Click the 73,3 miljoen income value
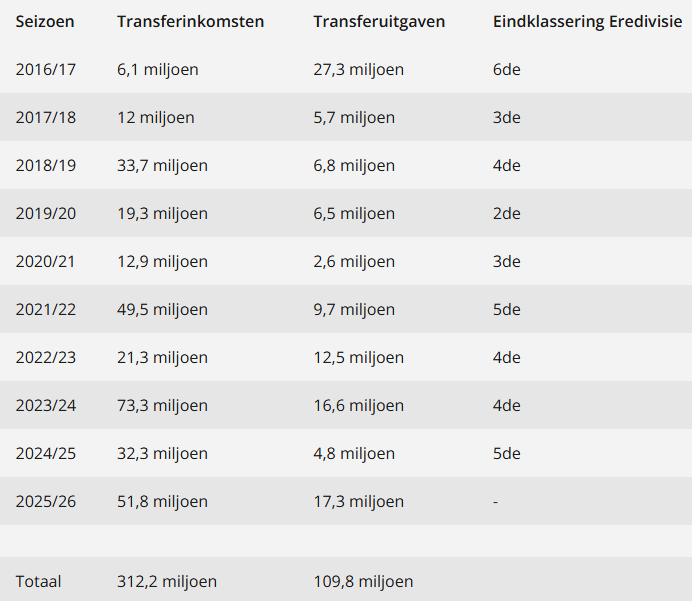Viewport: 692px width, 601px height. pyautogui.click(x=162, y=406)
